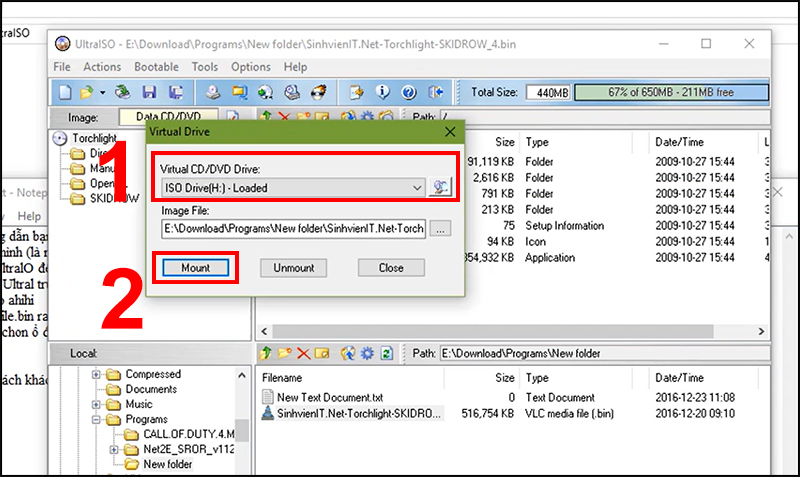Click the Exit door toolbar icon
The width and height of the screenshot is (800, 477).
coord(436,92)
